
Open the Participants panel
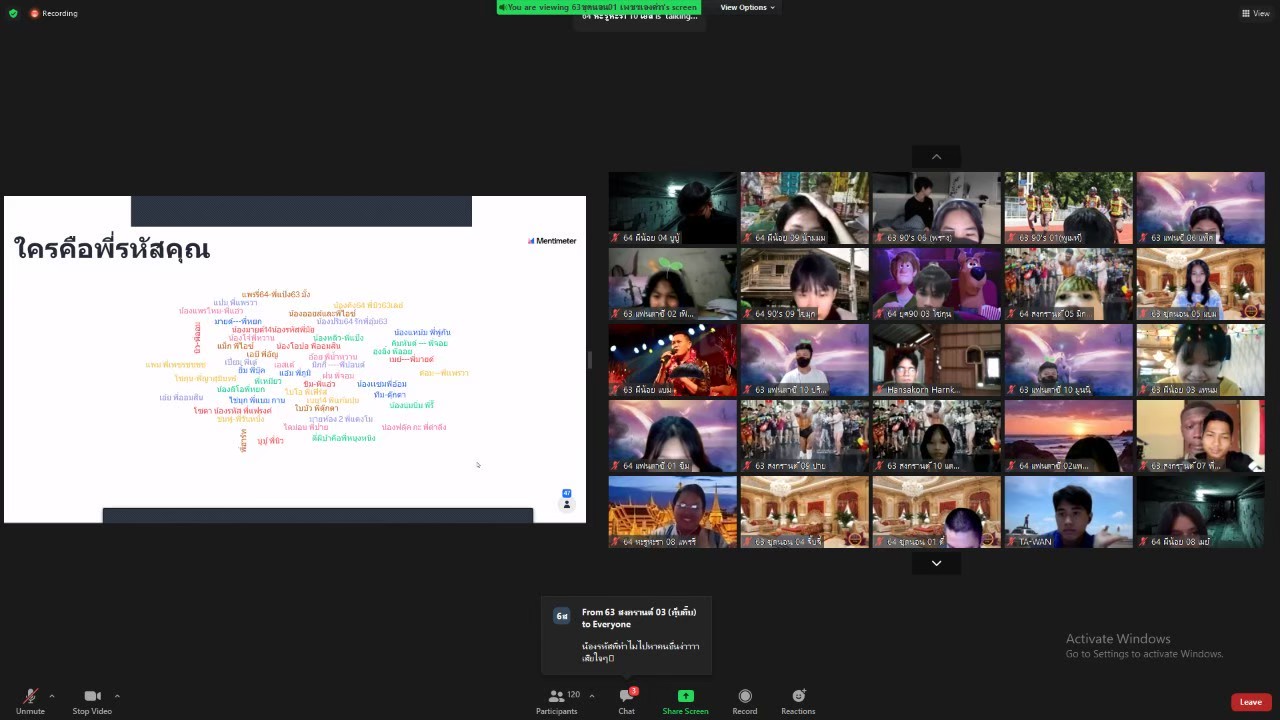point(557,699)
